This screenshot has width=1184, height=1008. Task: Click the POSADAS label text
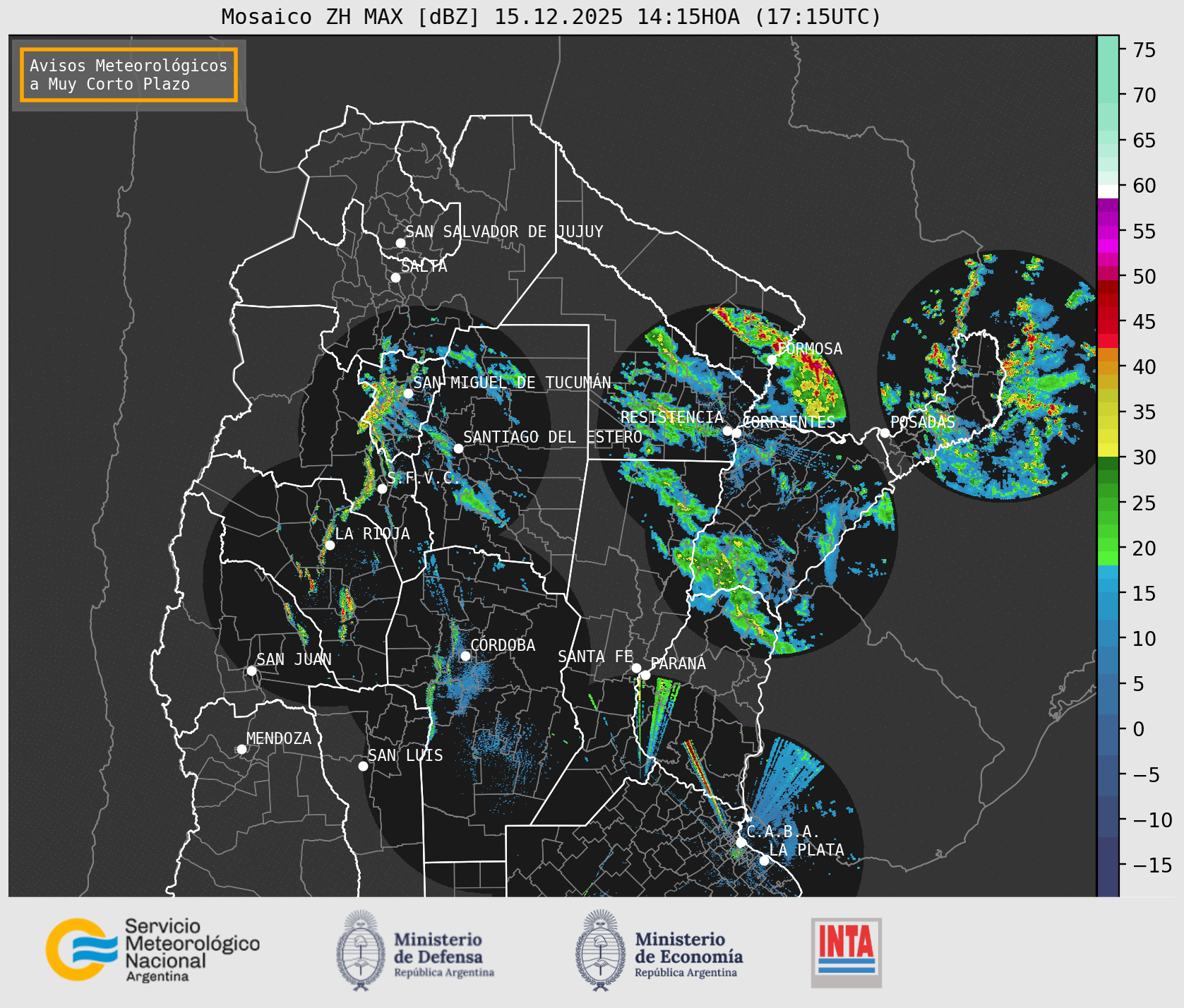(923, 422)
